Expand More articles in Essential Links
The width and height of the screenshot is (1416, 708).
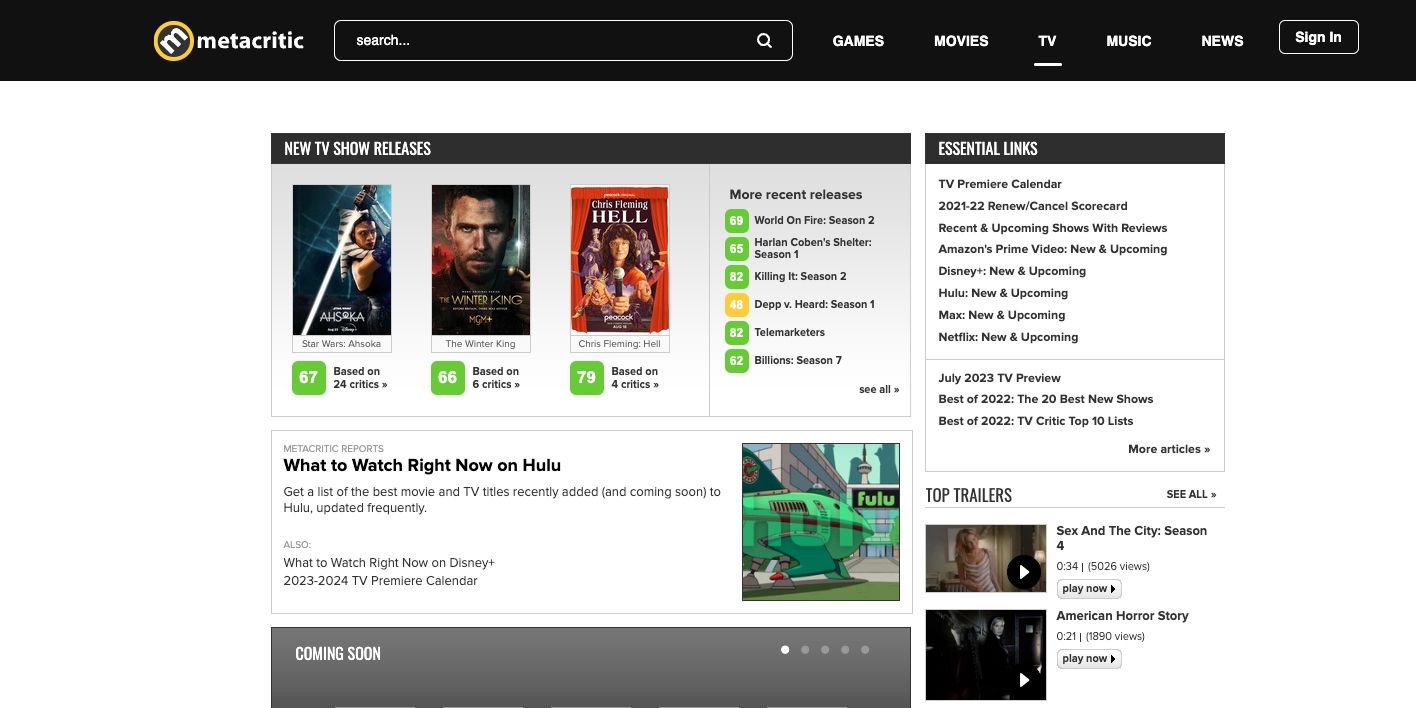pos(1168,449)
